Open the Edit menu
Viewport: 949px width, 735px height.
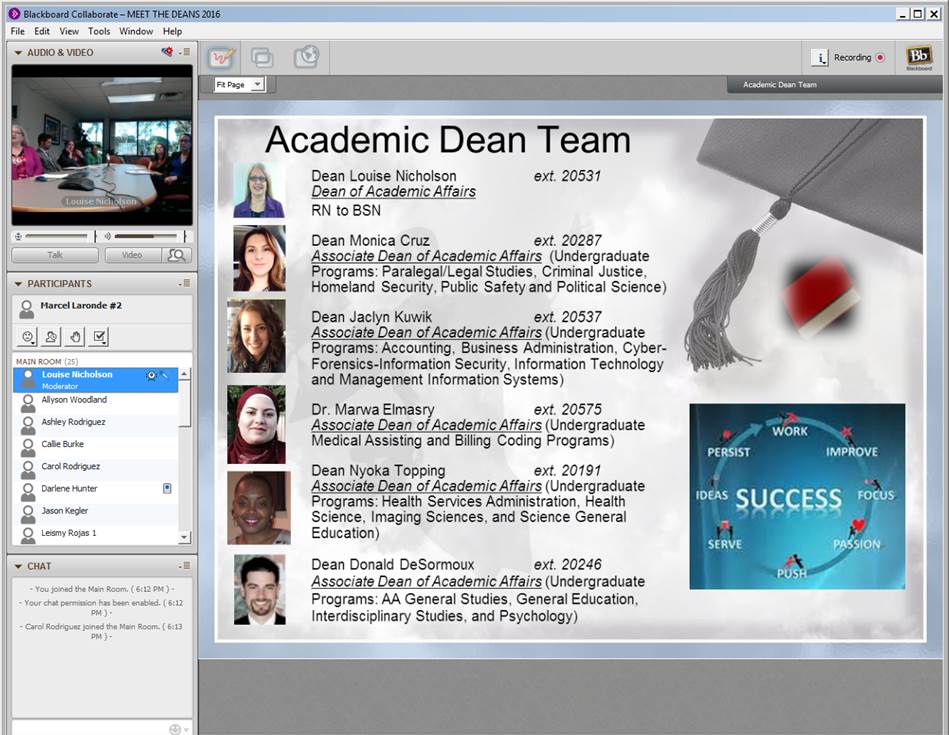(x=42, y=31)
